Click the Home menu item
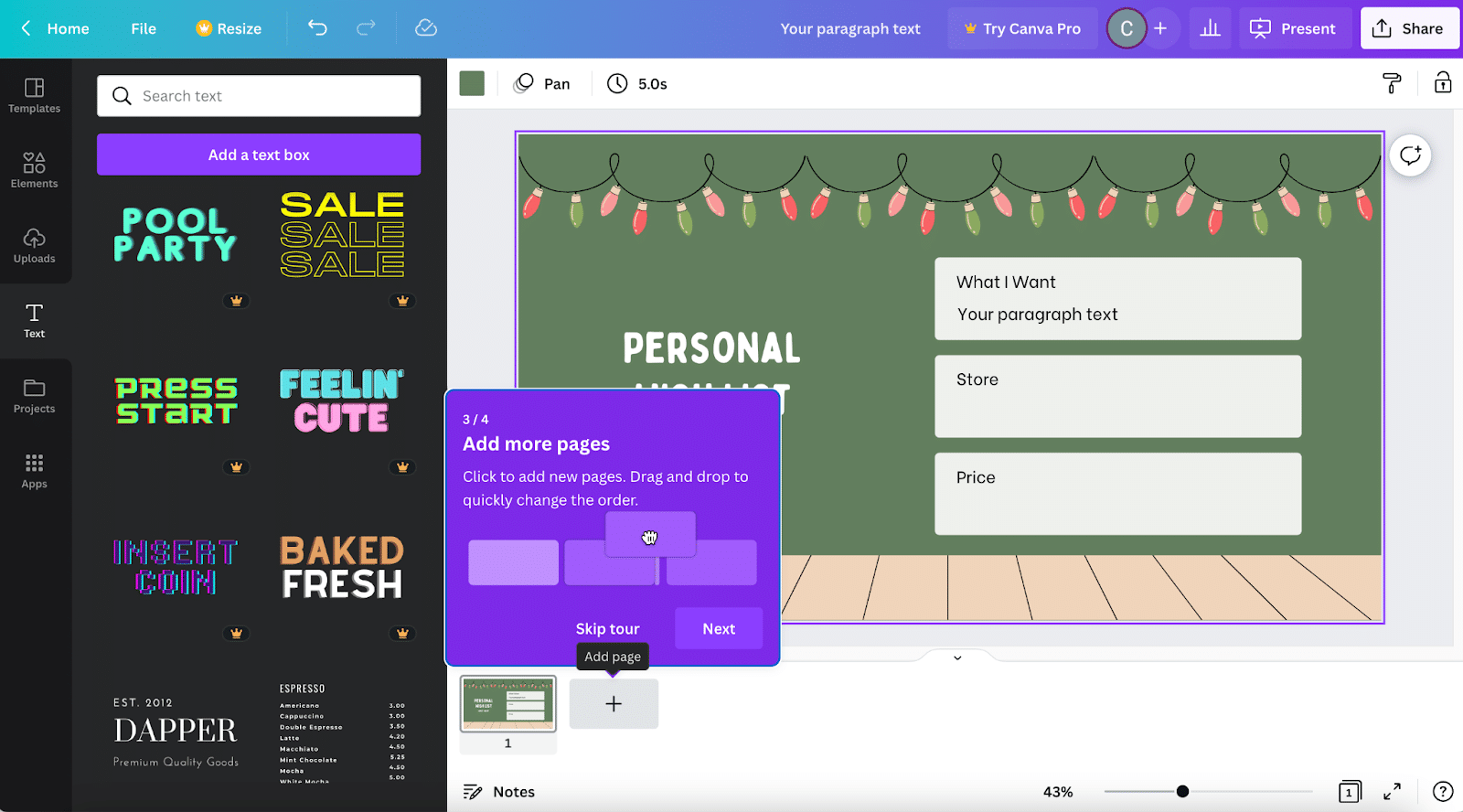Viewport: 1463px width, 812px height. (68, 28)
